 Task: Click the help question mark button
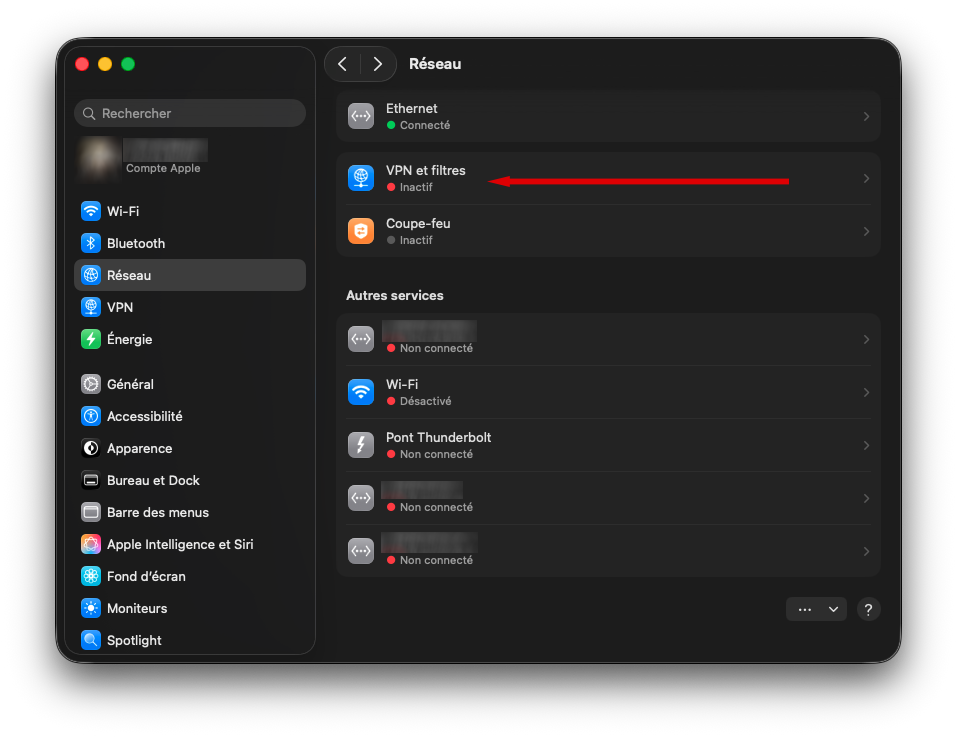point(869,609)
